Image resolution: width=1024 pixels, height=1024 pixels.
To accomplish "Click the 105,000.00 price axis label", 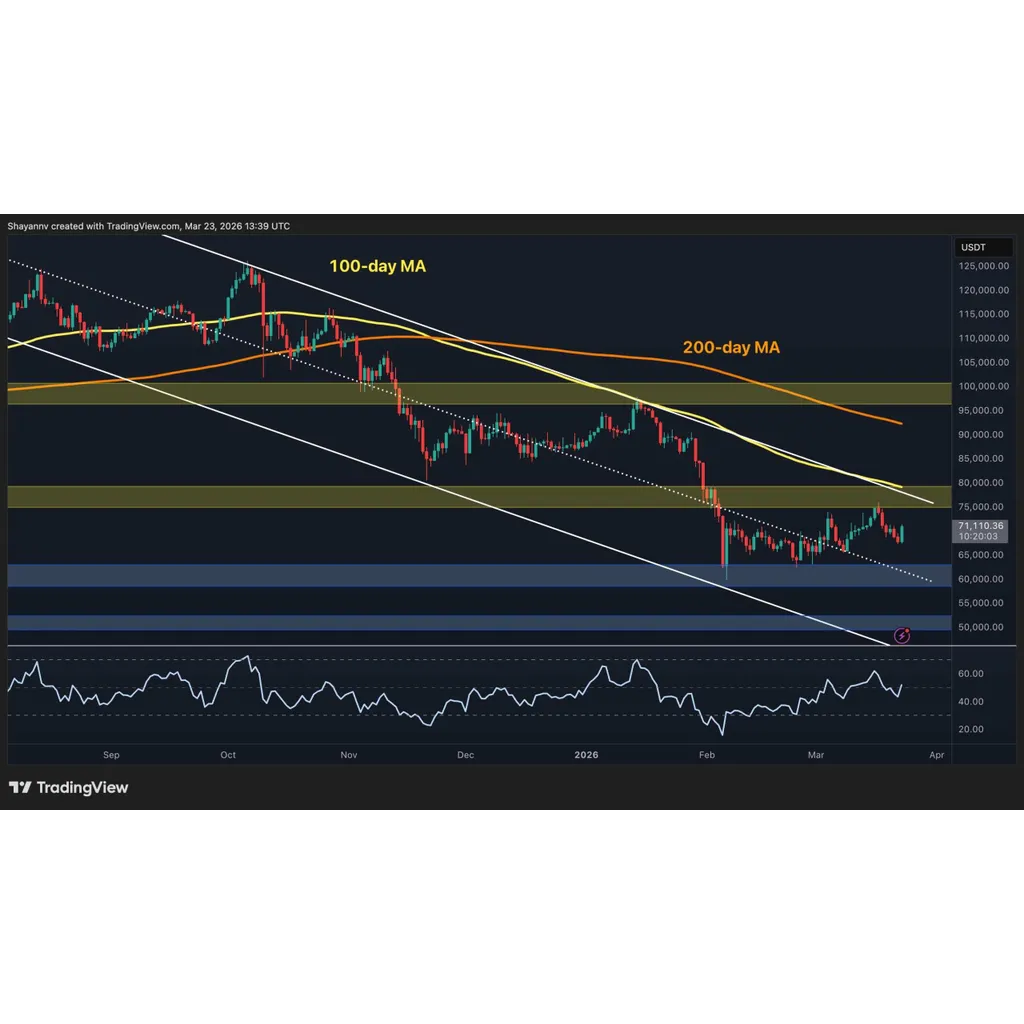I will tap(984, 362).
